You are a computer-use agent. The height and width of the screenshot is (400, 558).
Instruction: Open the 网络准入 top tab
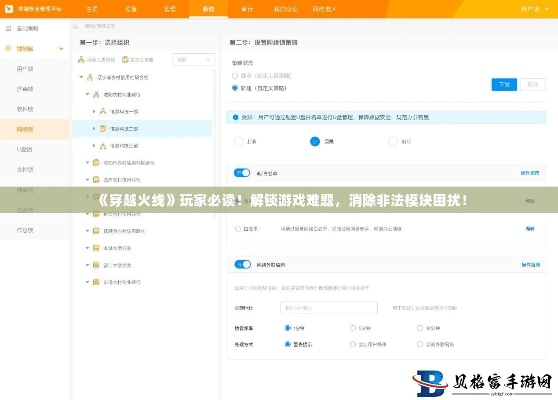click(x=325, y=9)
